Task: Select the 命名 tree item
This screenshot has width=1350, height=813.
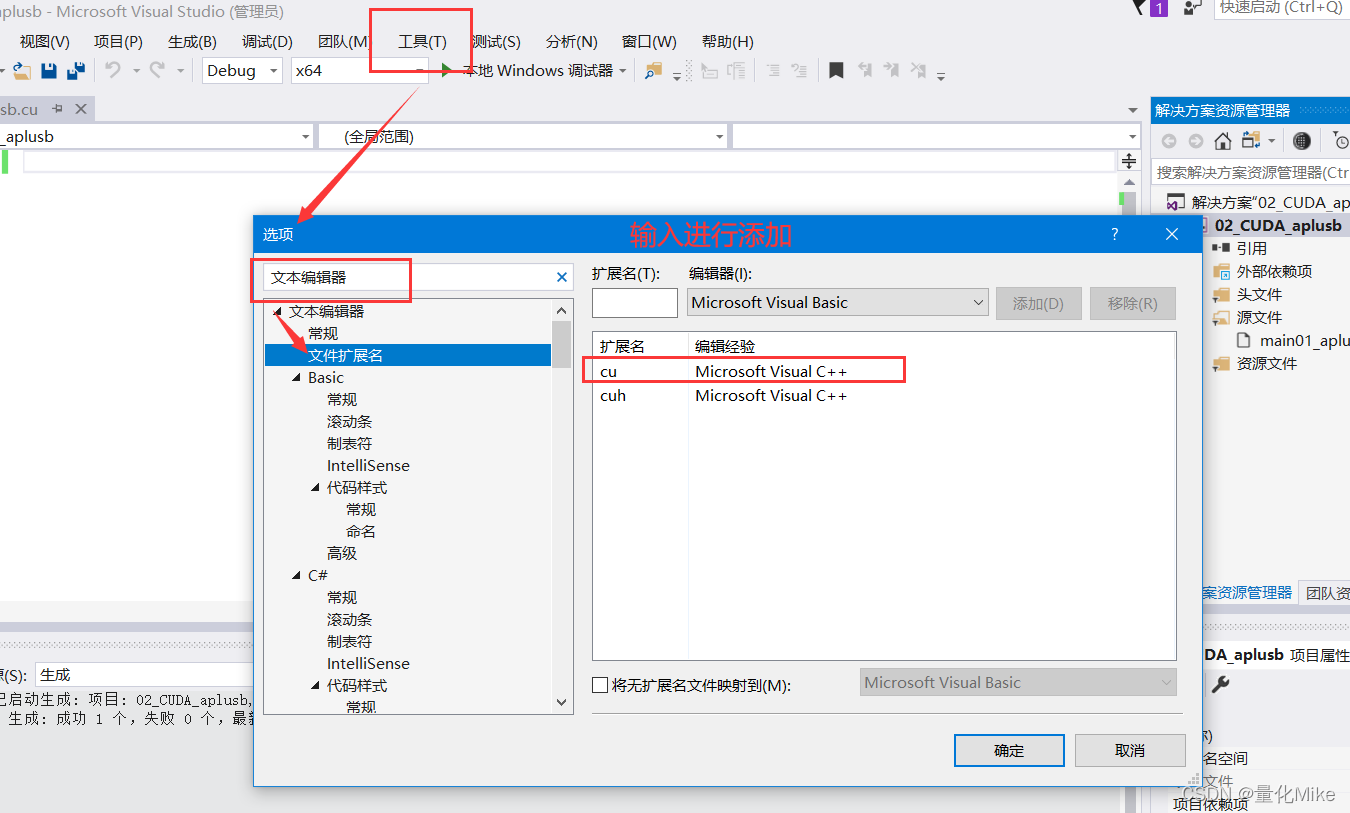Action: coord(361,531)
